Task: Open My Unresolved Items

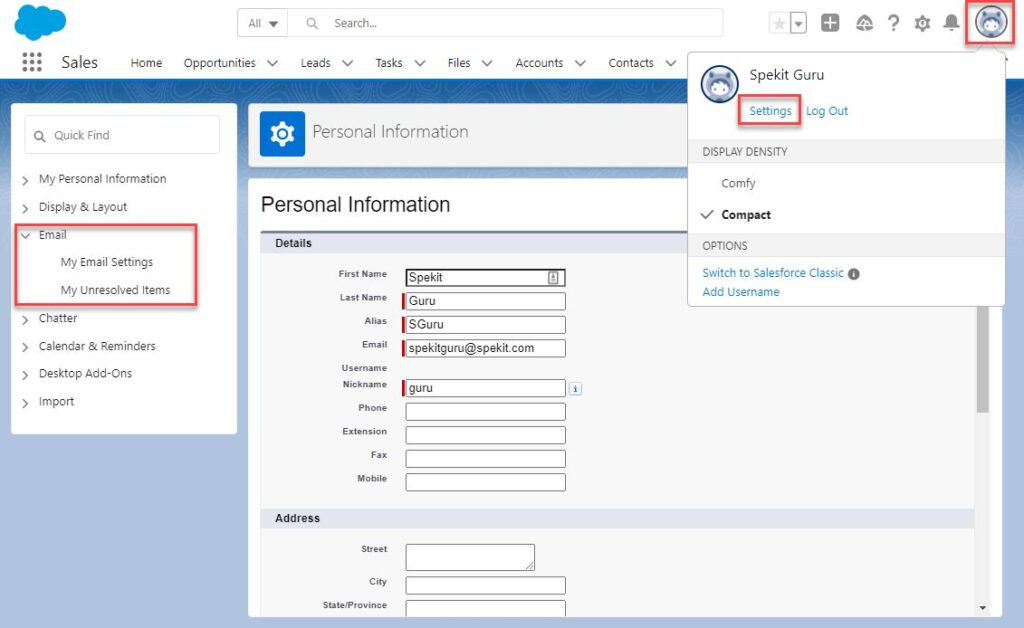Action: pyautogui.click(x=115, y=290)
